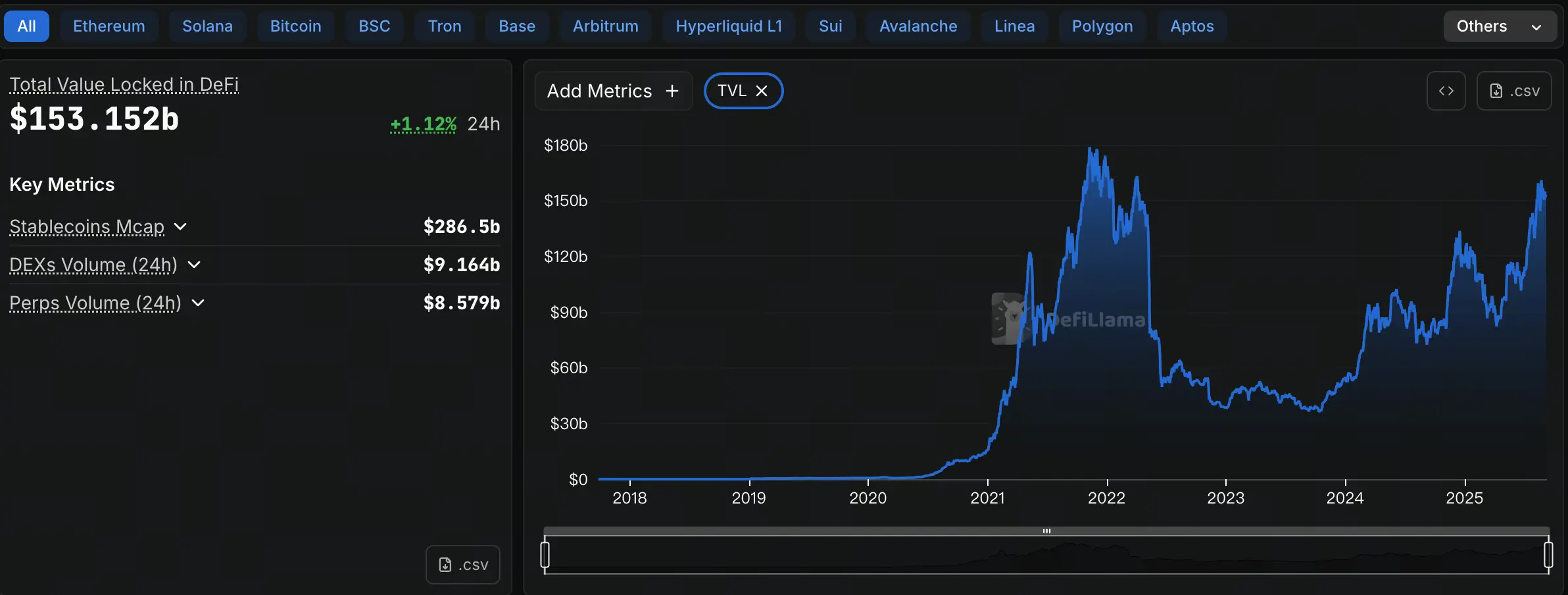
Task: Remove the TVL metric chip
Action: tap(762, 91)
